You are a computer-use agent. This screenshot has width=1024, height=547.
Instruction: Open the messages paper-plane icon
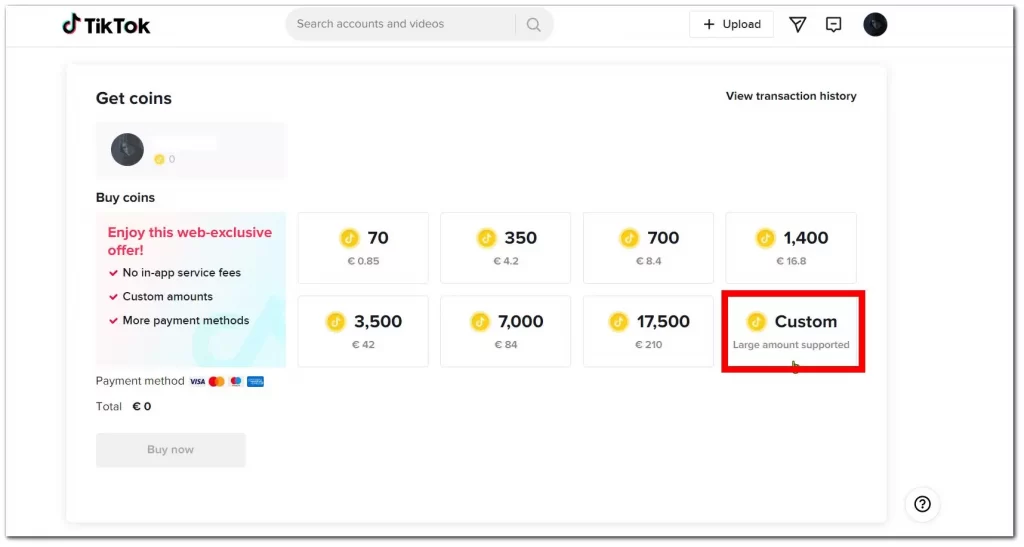(x=797, y=25)
